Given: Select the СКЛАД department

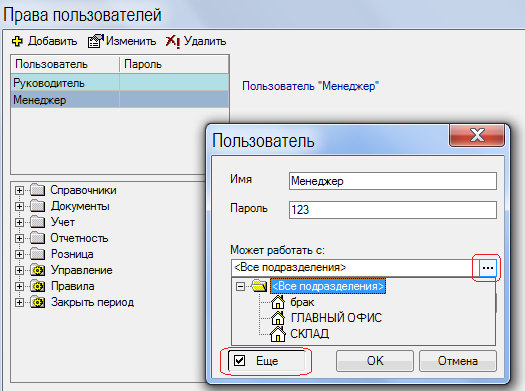Looking at the screenshot, I should click(309, 334).
